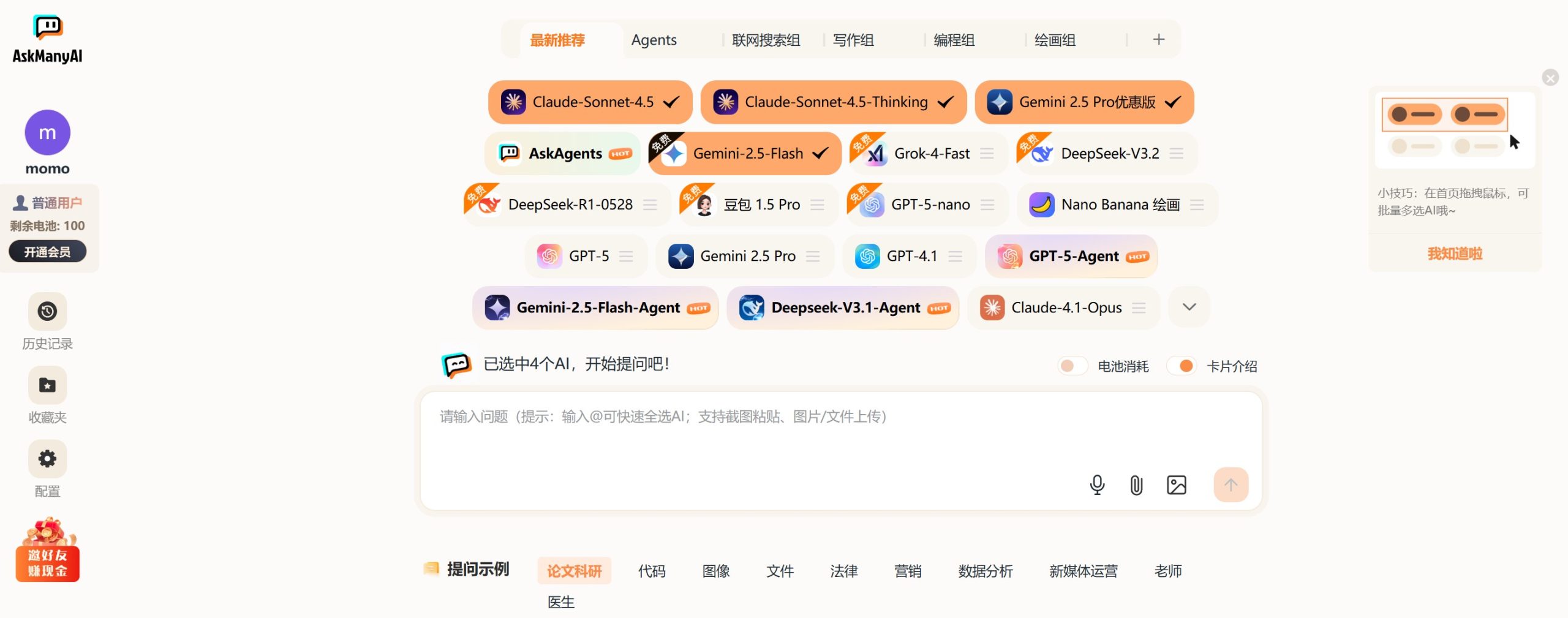This screenshot has height=618, width=1568.
Task: Open the file attachment paperclip icon
Action: [x=1136, y=484]
